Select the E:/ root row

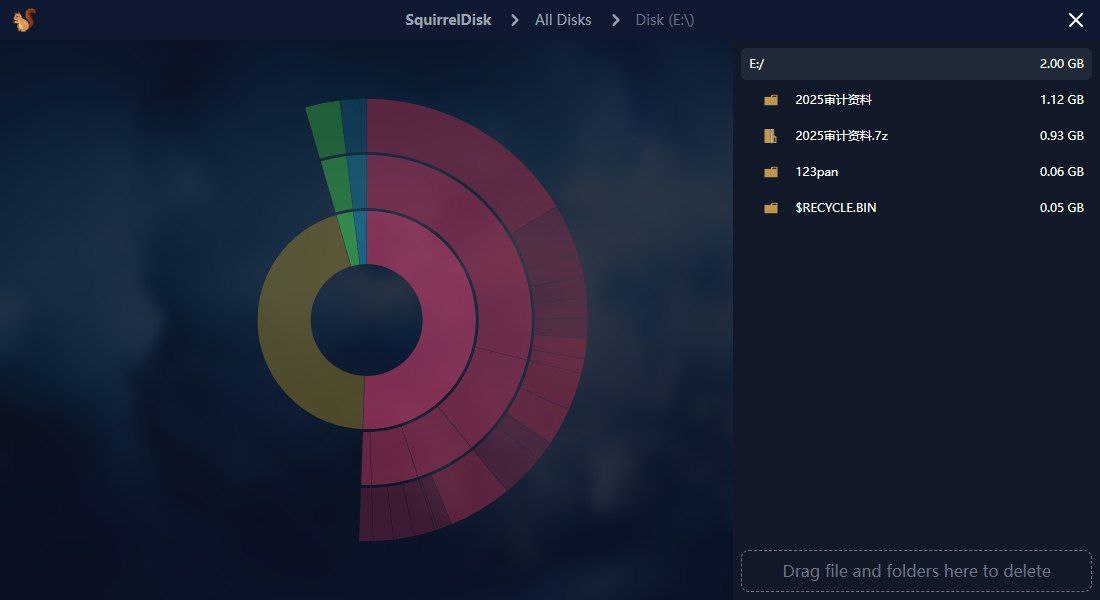point(915,64)
